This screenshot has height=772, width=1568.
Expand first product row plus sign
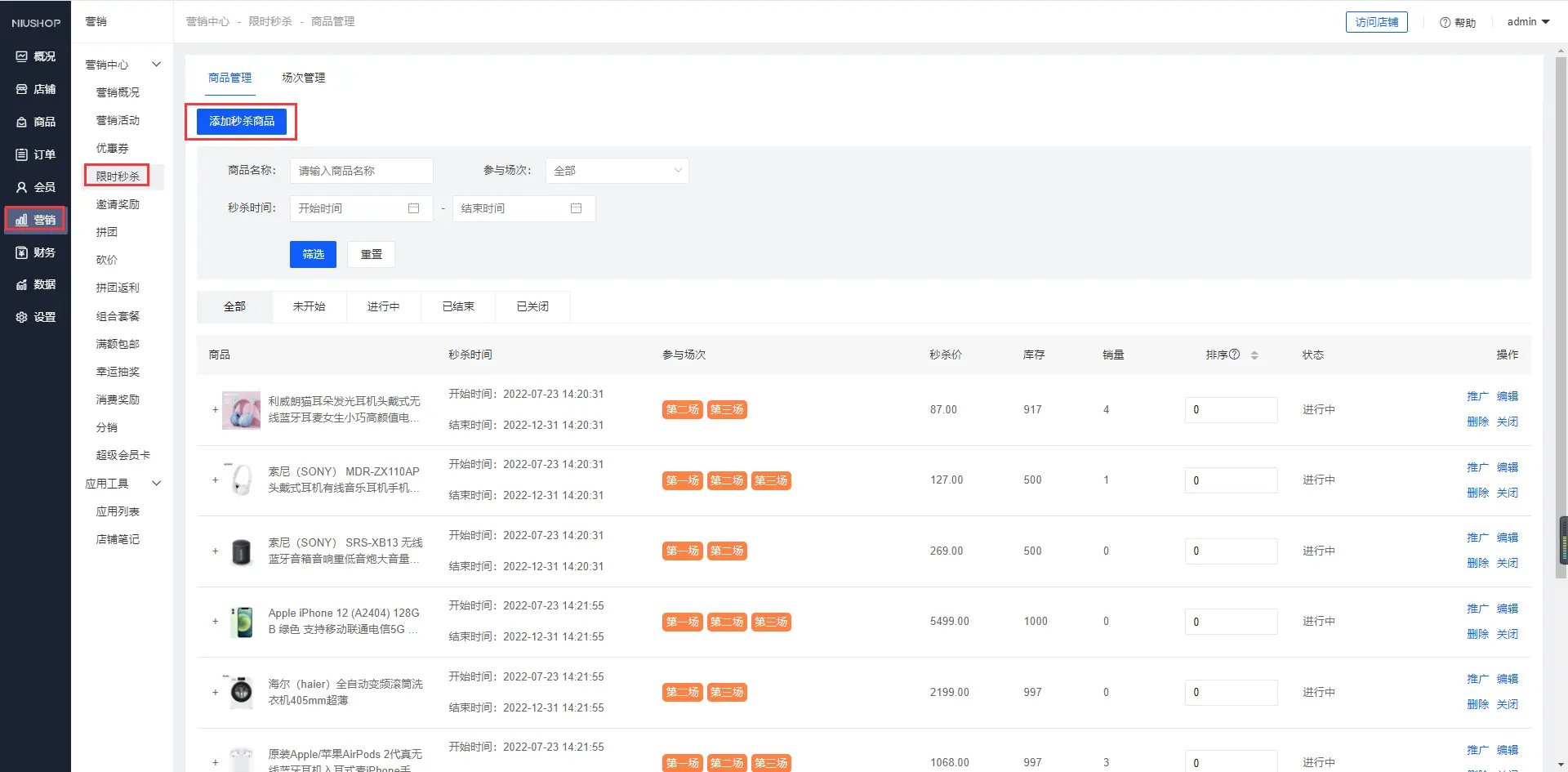click(216, 409)
